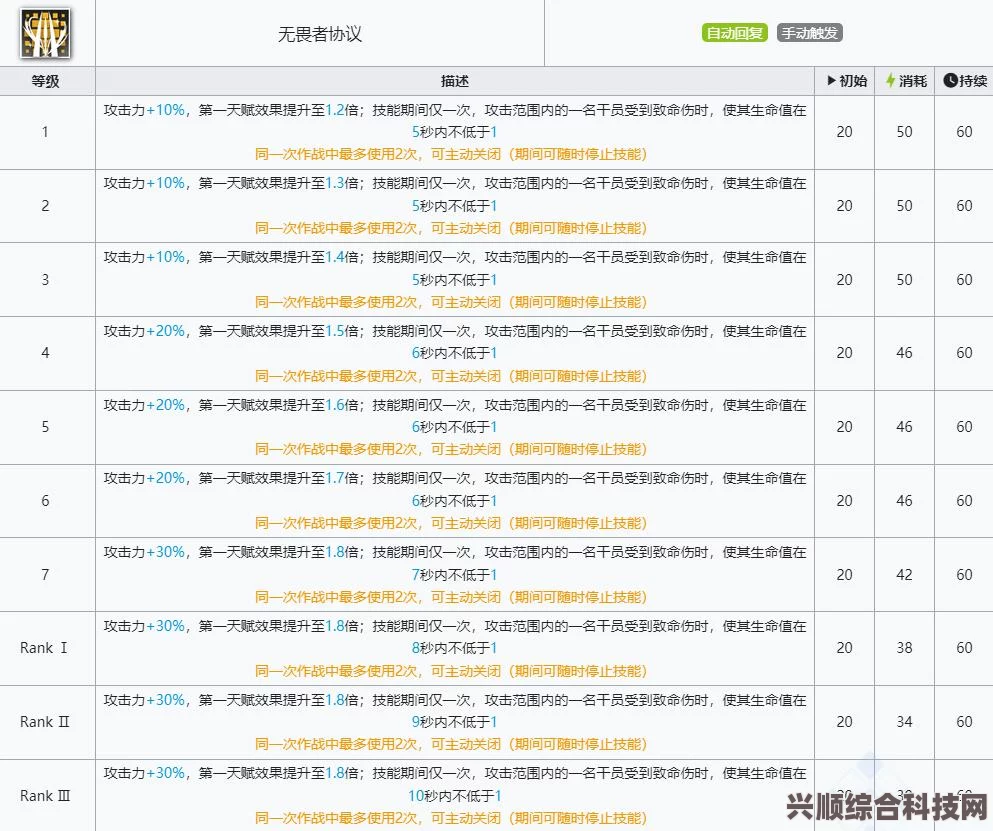Select the skill name 无畏者协议
The height and width of the screenshot is (831, 993).
(x=320, y=34)
